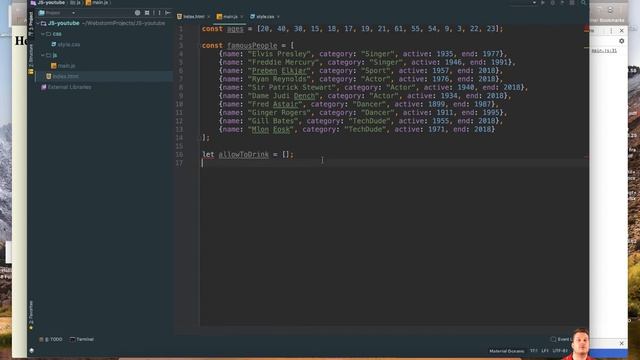Open the browser devtools settings gear
The width and height of the screenshot is (640, 360).
621,41
